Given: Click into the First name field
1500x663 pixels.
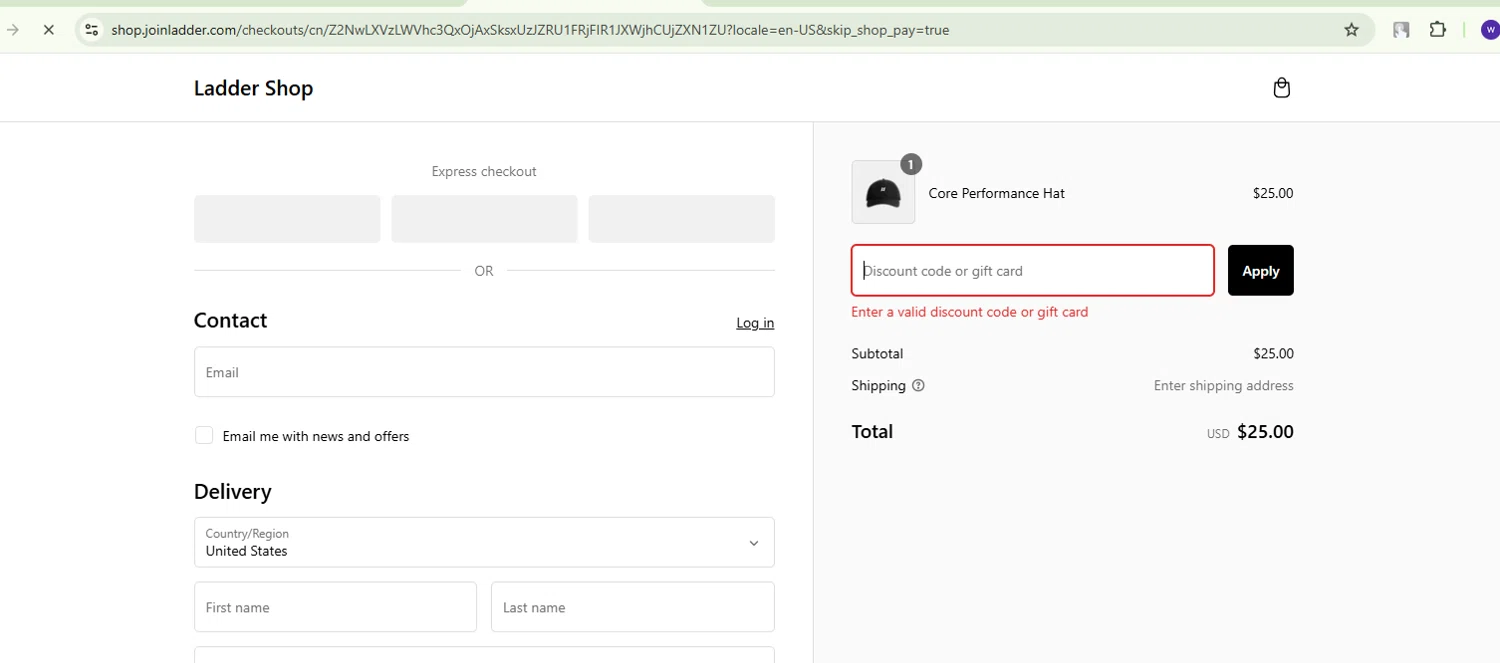Looking at the screenshot, I should 335,607.
